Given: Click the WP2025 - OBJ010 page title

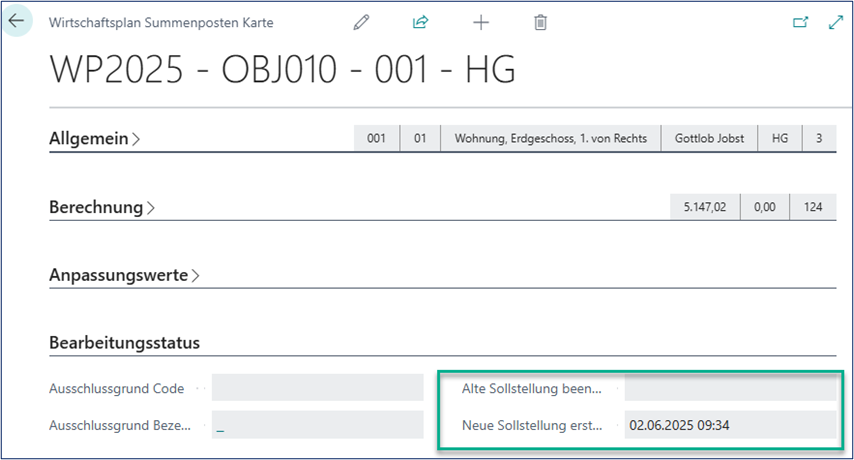Looking at the screenshot, I should (x=282, y=71).
